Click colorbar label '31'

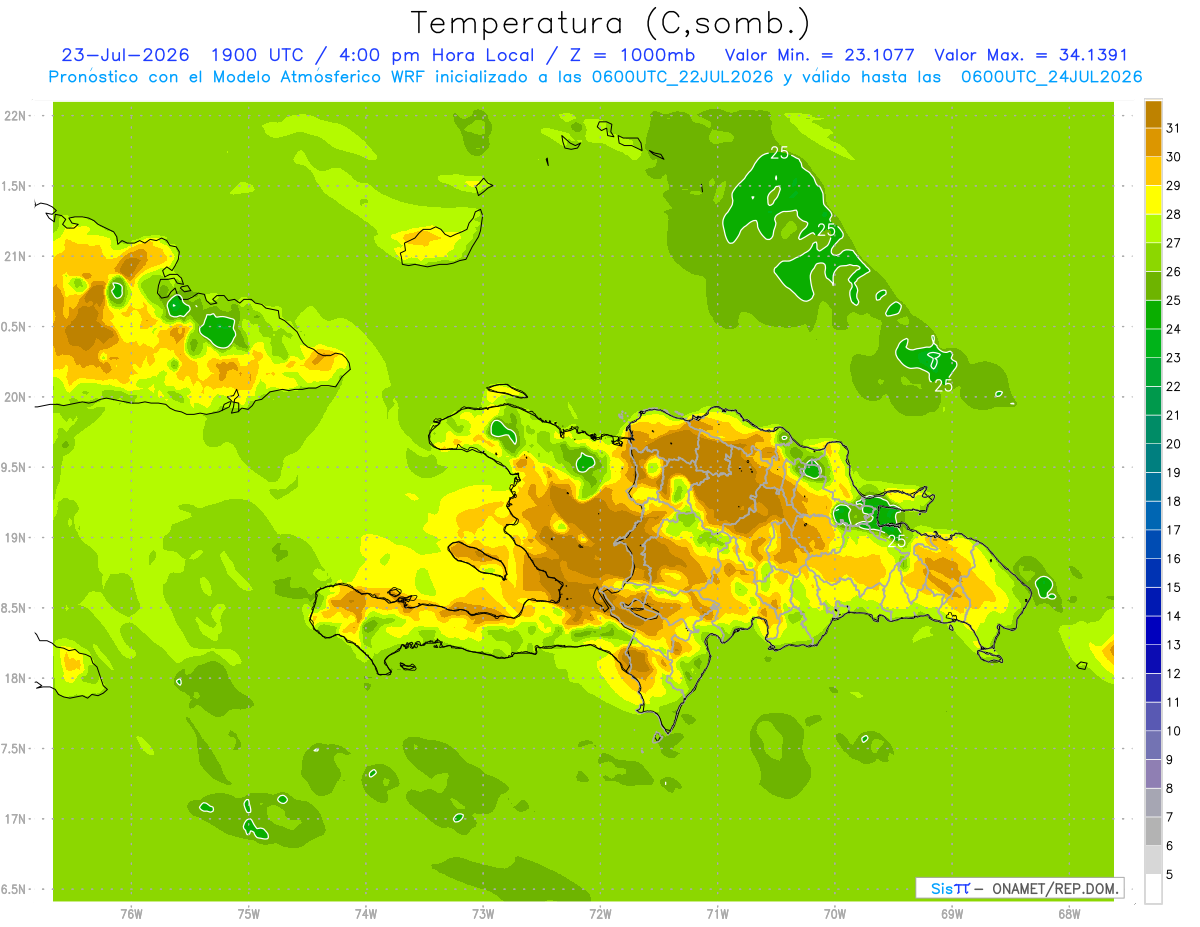(1174, 128)
